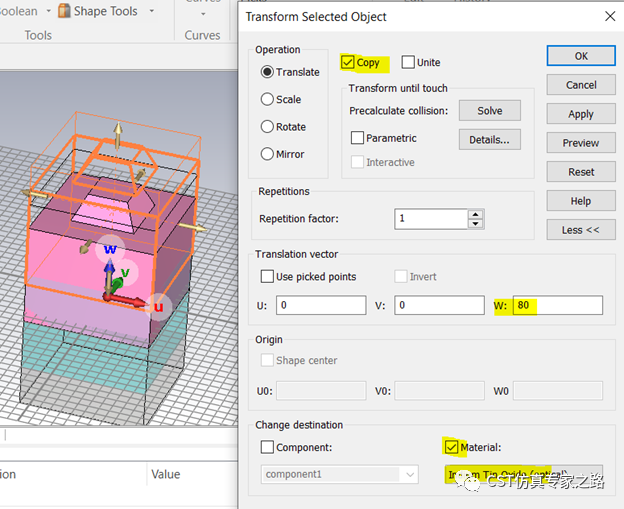Click the gold drag arrow on left side
The height and width of the screenshot is (509, 624).
click(x=35, y=194)
